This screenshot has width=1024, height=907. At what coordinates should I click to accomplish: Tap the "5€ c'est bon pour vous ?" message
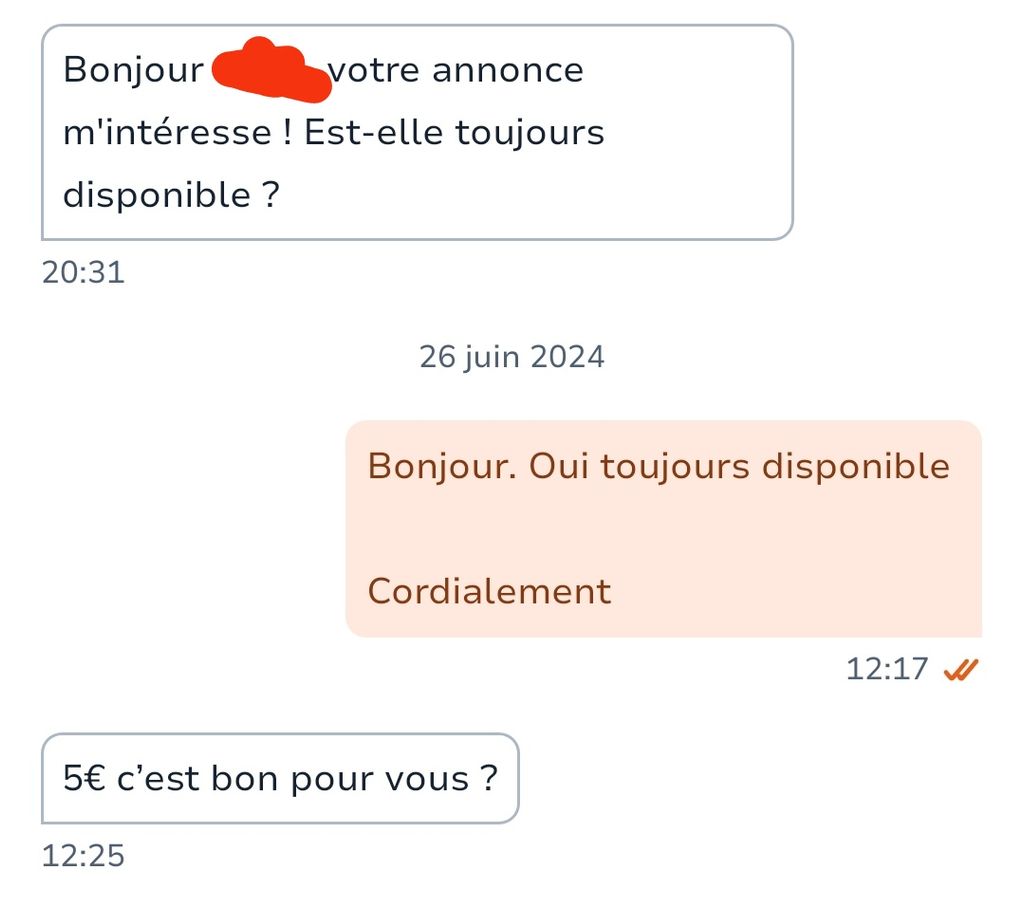(280, 778)
